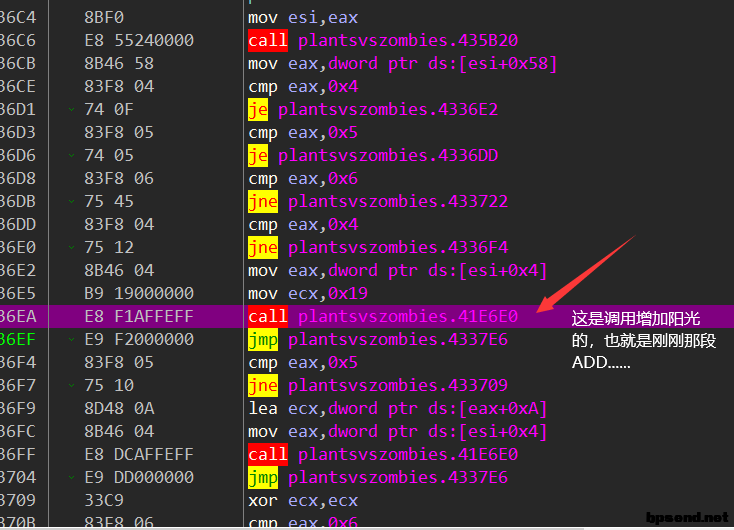
Task: Select 'mov eax,dword ptr ds:[esi+0x4]' at 36E2
Action: coord(398,271)
